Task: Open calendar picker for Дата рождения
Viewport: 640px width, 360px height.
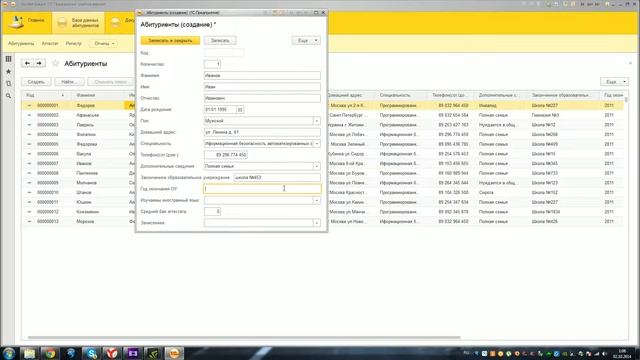Action: click(x=240, y=109)
